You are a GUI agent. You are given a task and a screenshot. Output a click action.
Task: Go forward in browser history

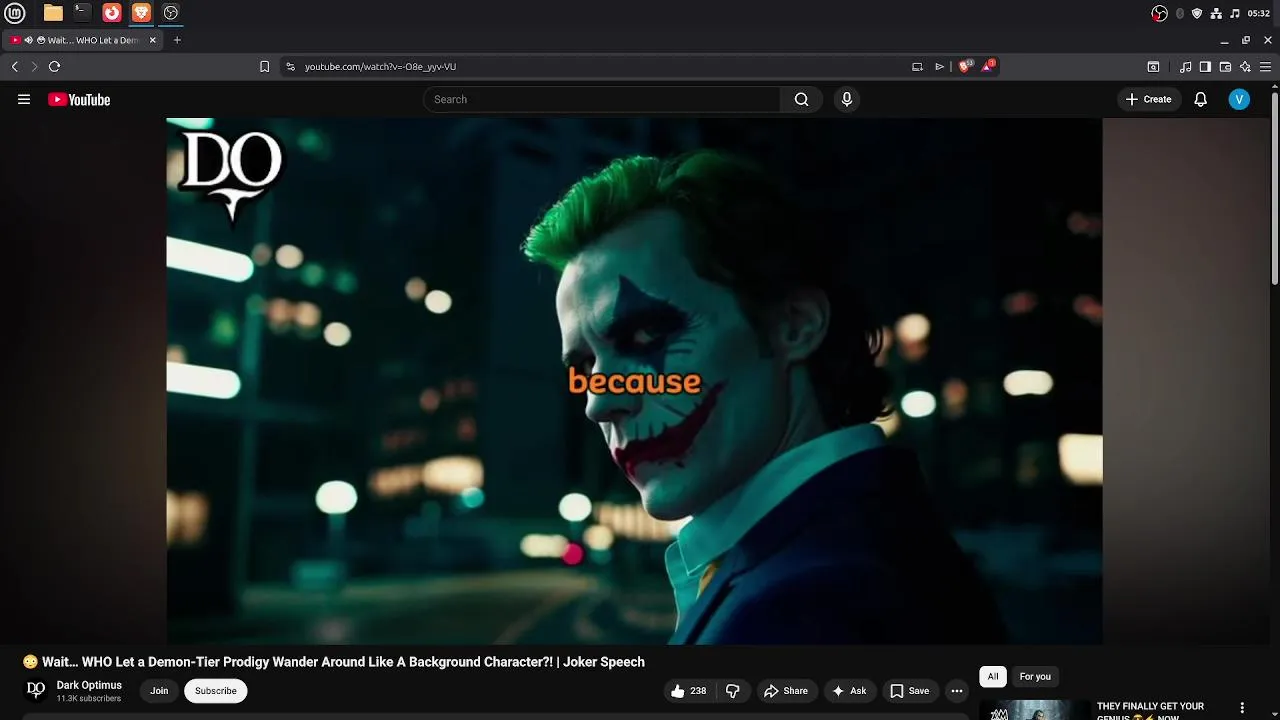click(34, 66)
